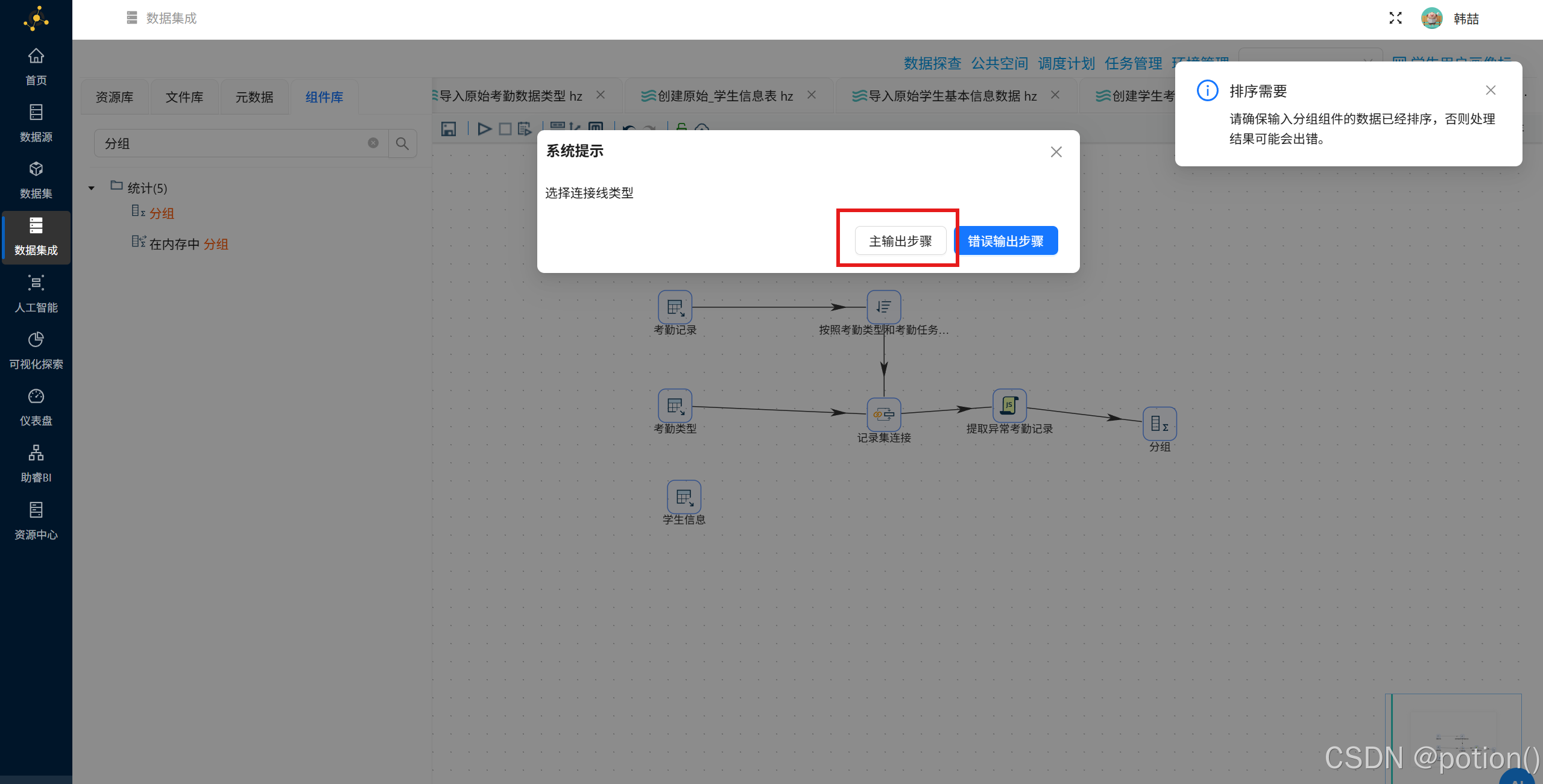Screen dimensions: 1543x784
Task: Select the 分组 node on canvas
Action: pos(1160,424)
